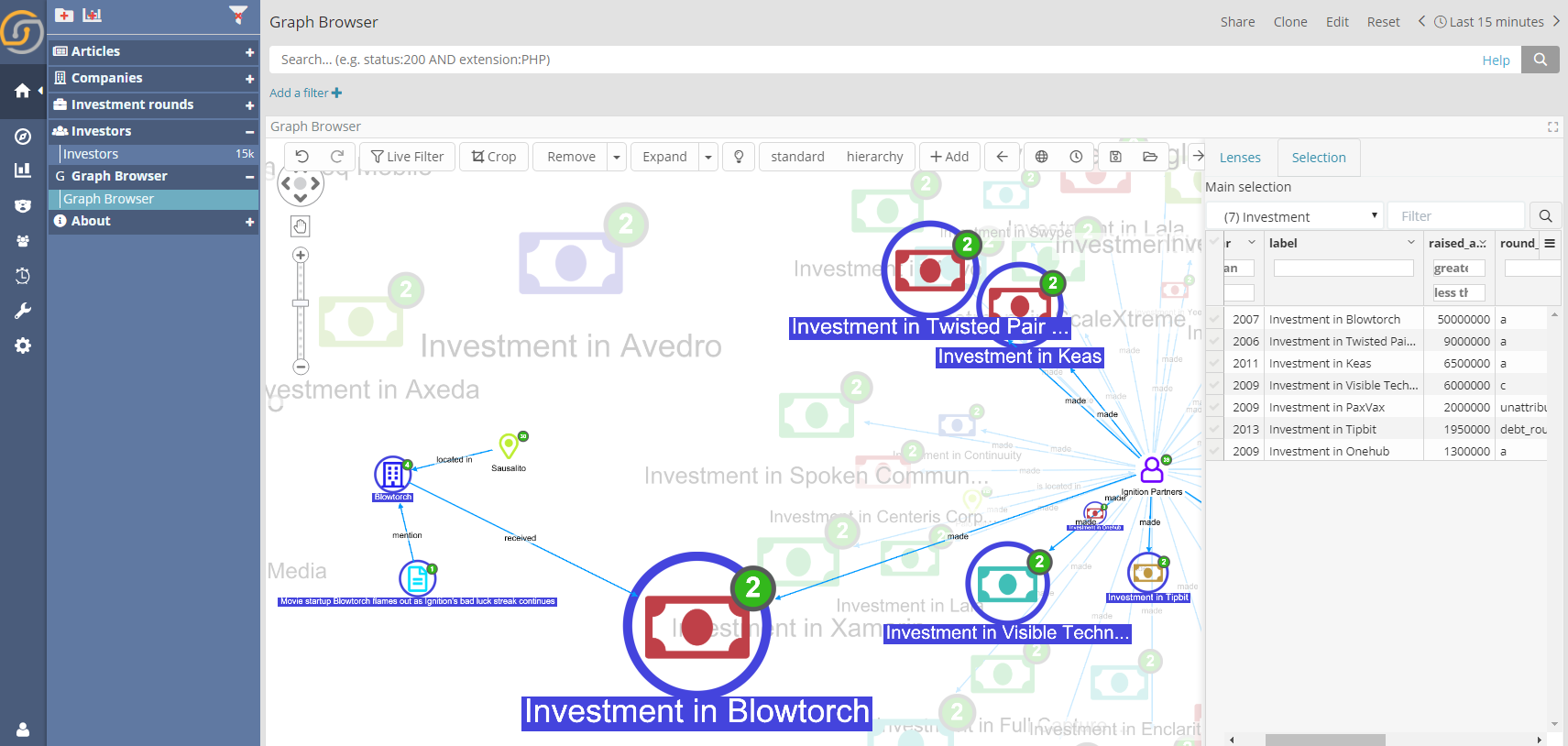The width and height of the screenshot is (1568, 746).
Task: Click the lightbulb highlight icon
Action: 739,157
